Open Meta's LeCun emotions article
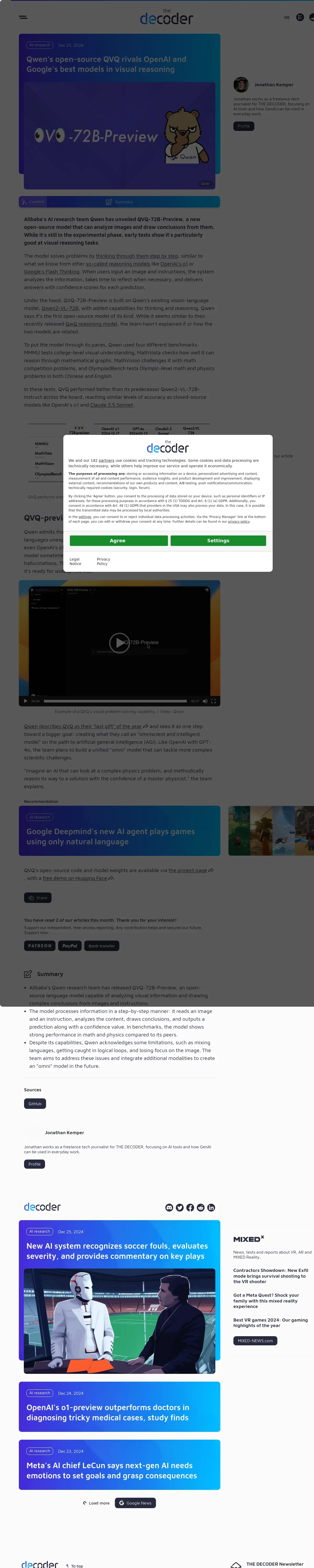Image resolution: width=314 pixels, height=1568 pixels. 111,1471
